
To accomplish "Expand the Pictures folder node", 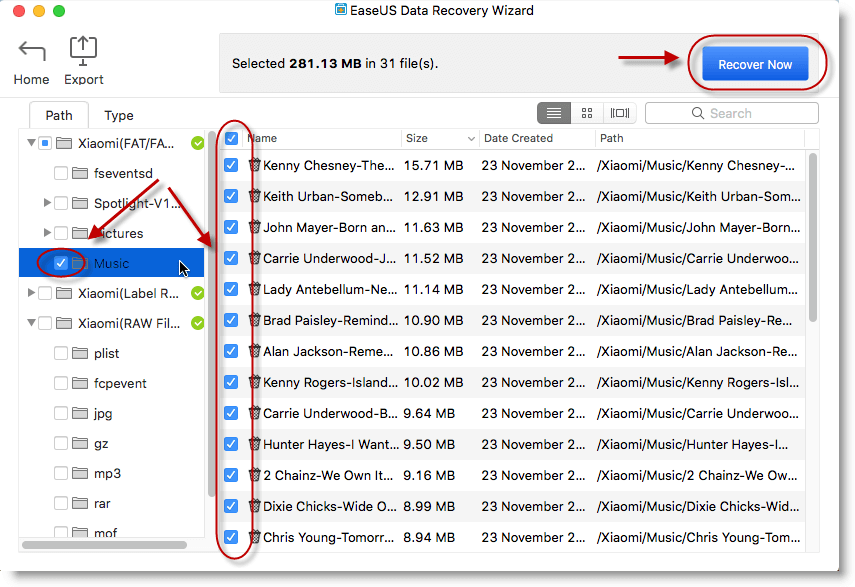I will coord(47,233).
